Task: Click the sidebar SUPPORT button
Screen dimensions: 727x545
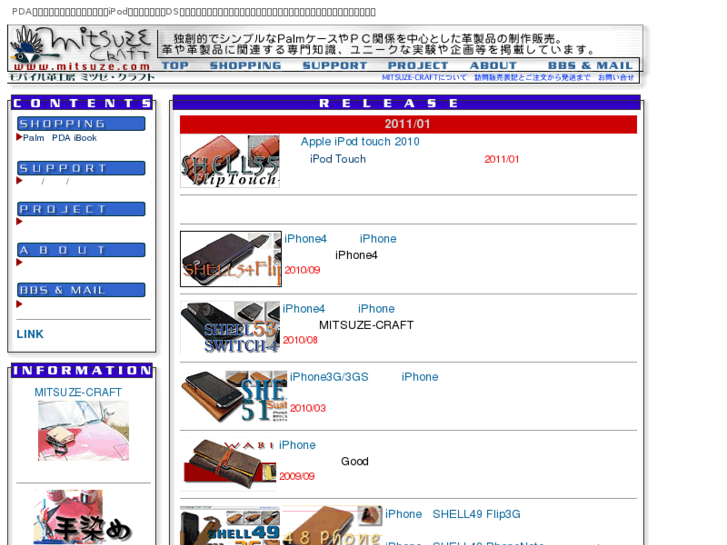Action: [81, 168]
